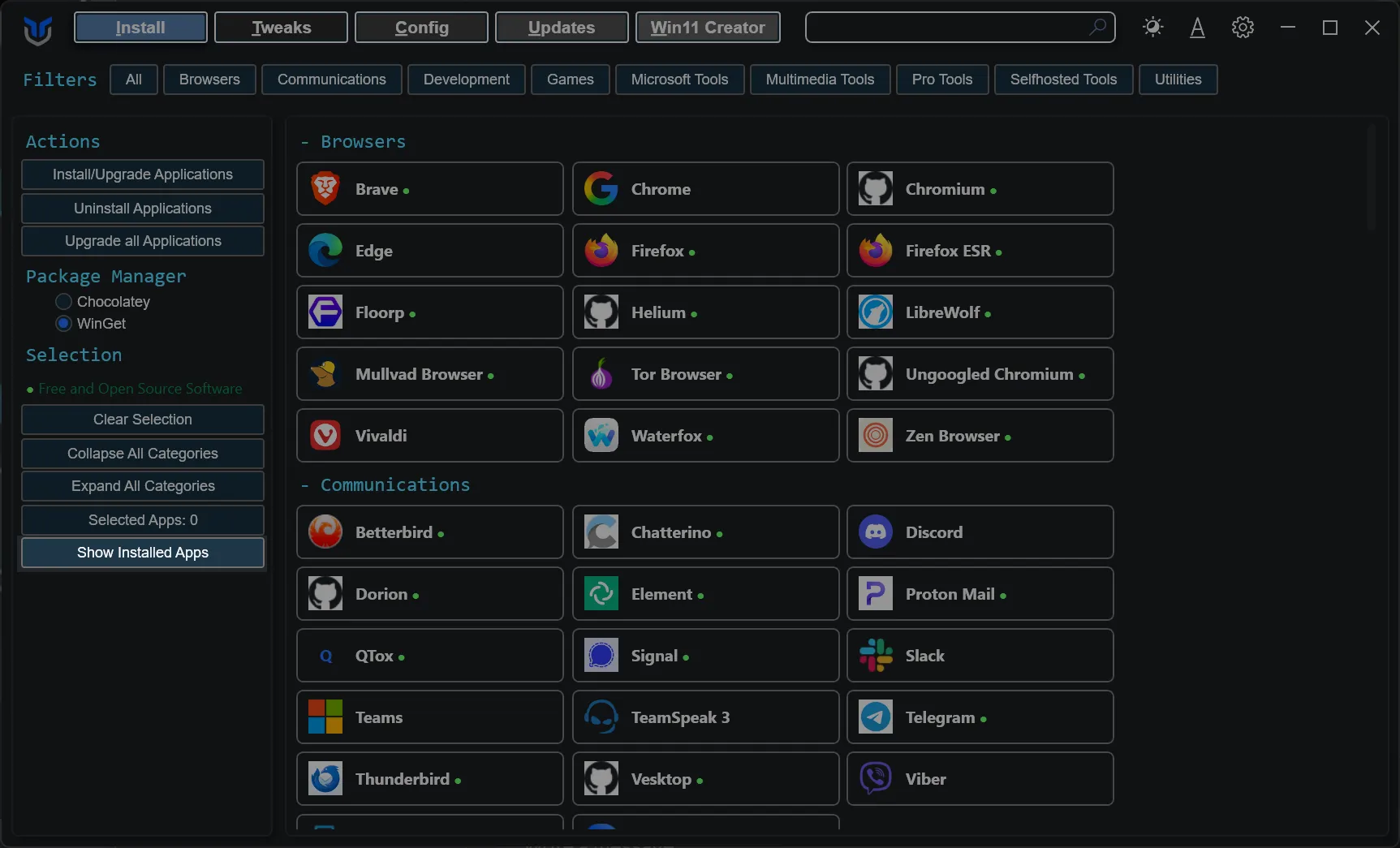This screenshot has width=1400, height=848.
Task: Filter by Selfhosted Tools
Action: (1064, 80)
